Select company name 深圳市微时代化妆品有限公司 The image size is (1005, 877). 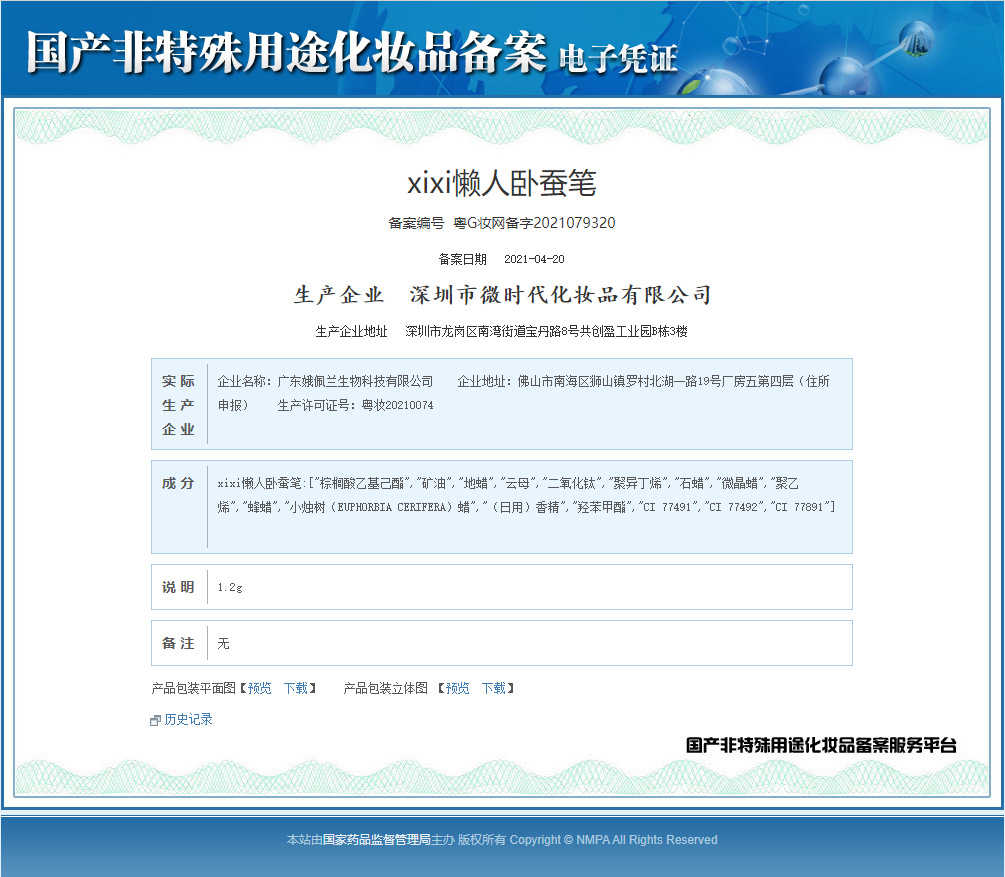[560, 295]
